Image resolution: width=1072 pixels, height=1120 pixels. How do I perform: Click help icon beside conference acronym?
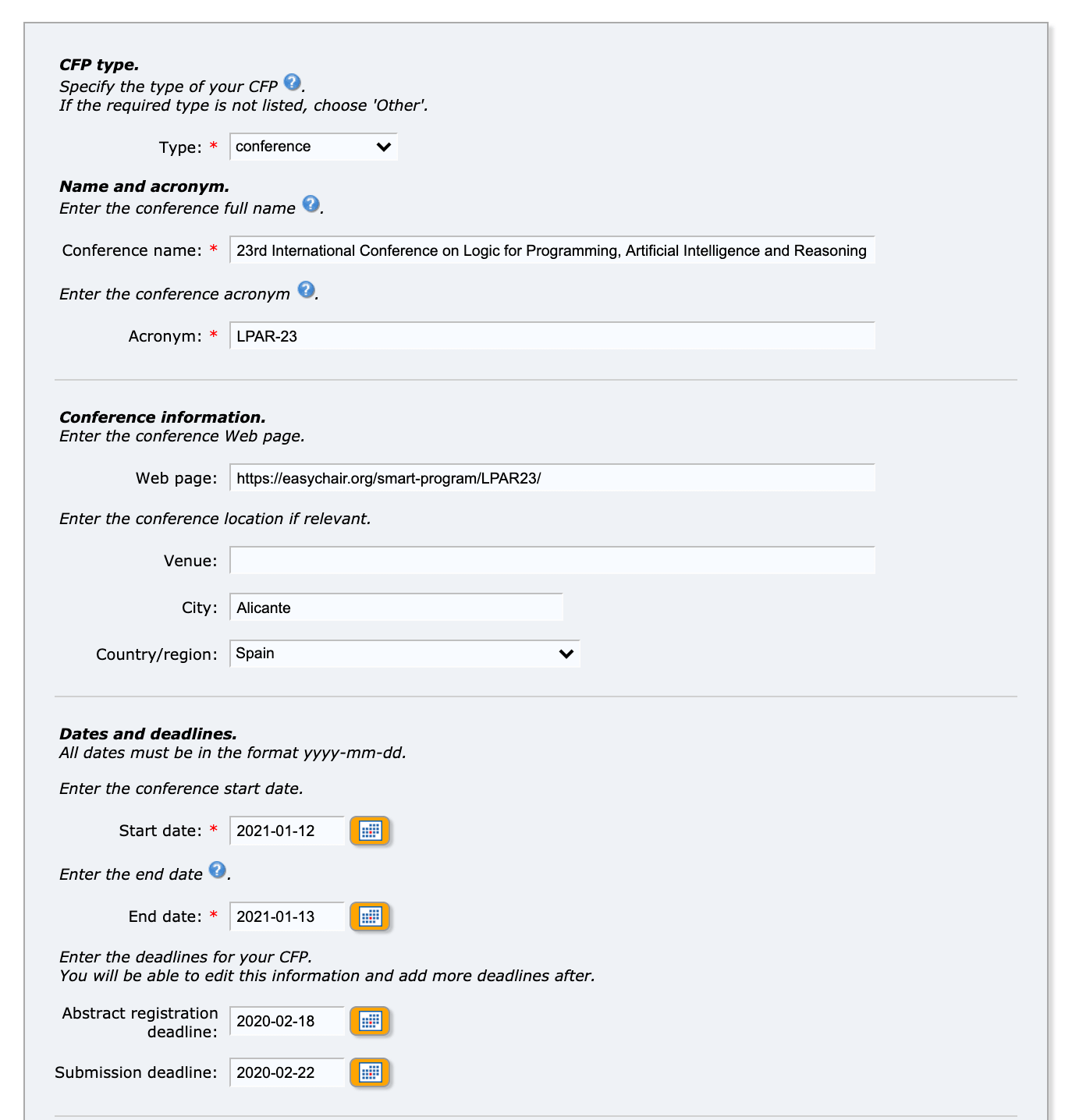[306, 289]
